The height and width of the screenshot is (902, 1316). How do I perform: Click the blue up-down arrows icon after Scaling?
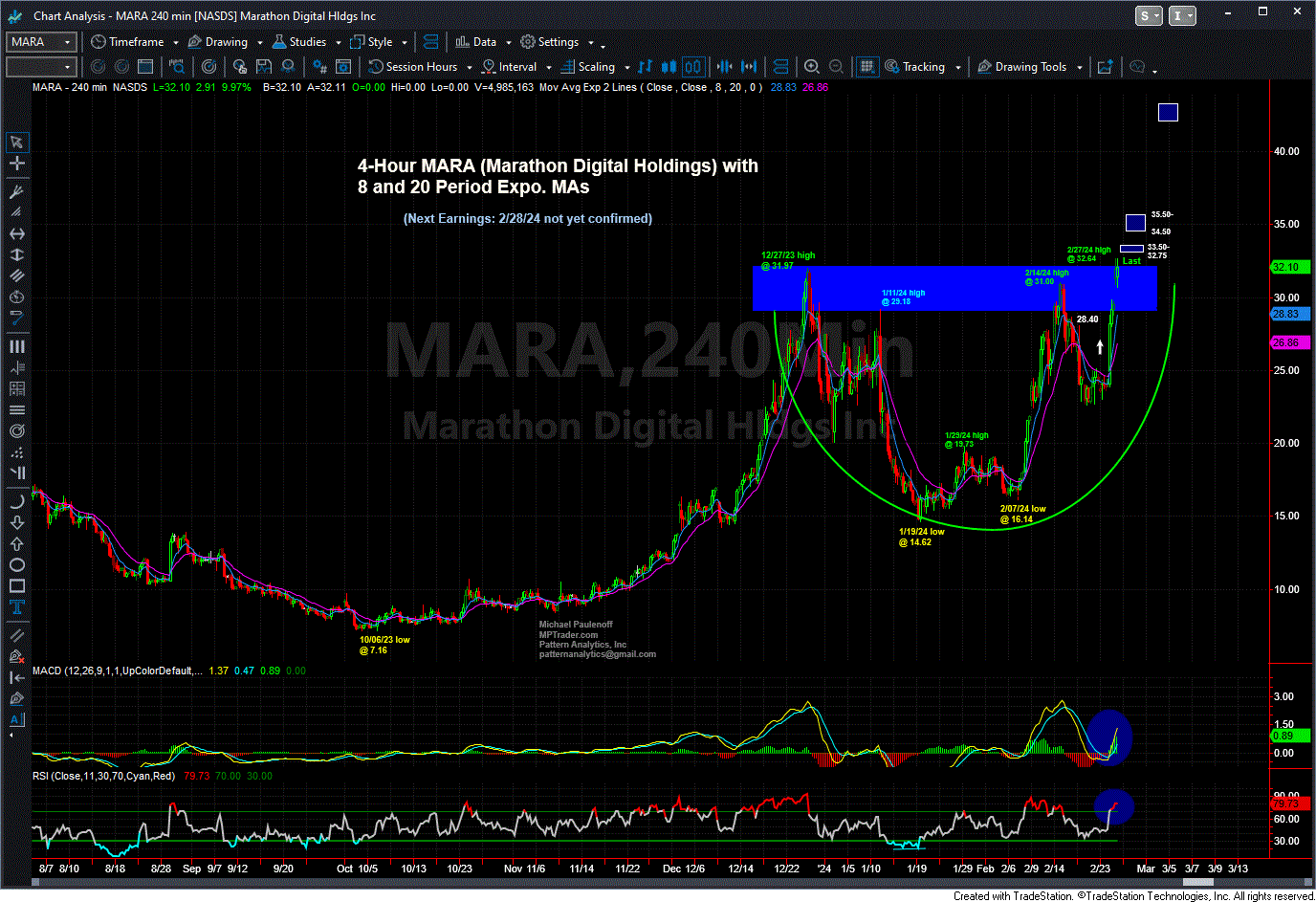click(x=645, y=67)
